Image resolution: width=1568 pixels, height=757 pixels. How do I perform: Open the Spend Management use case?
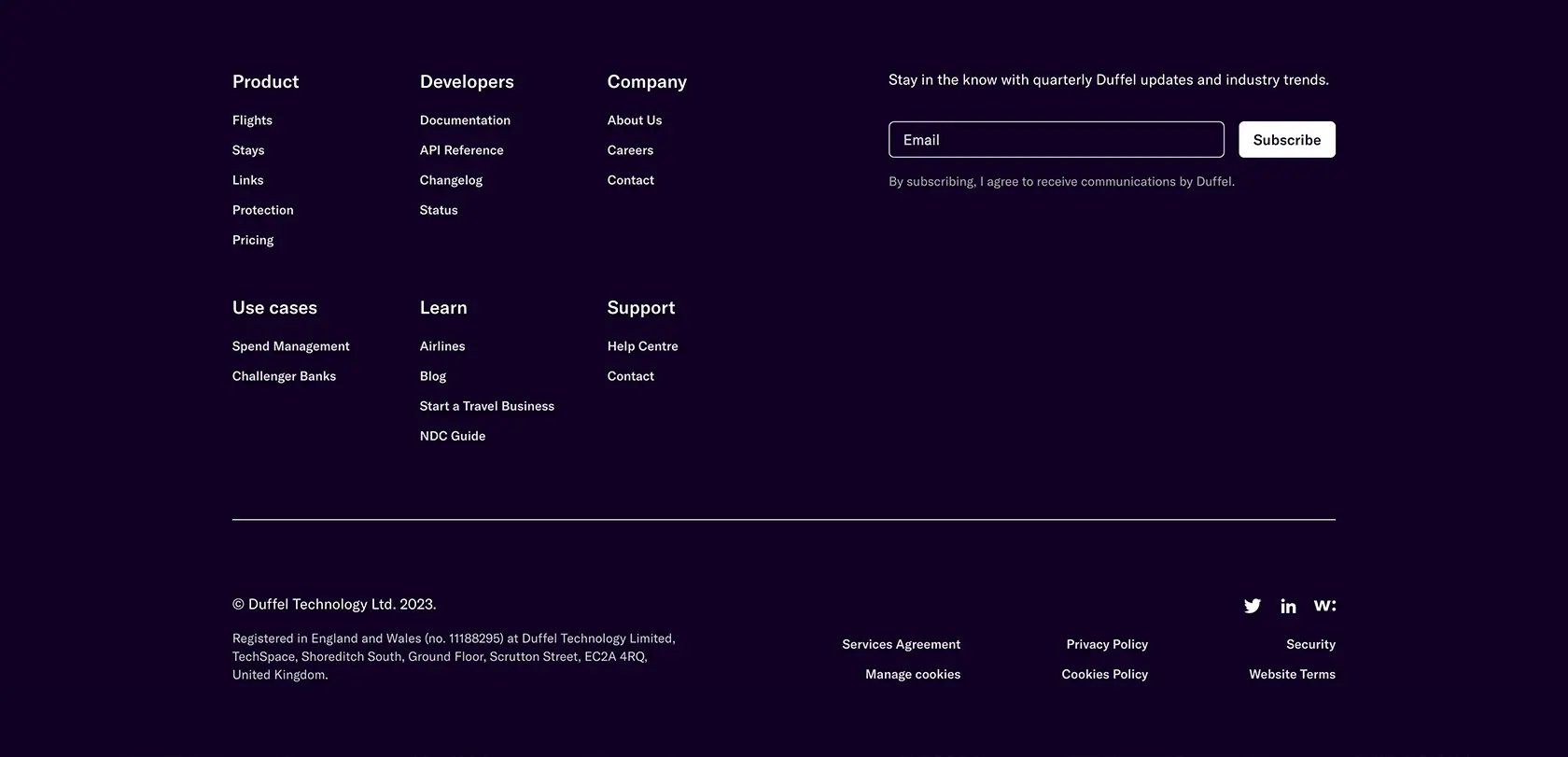coord(291,346)
